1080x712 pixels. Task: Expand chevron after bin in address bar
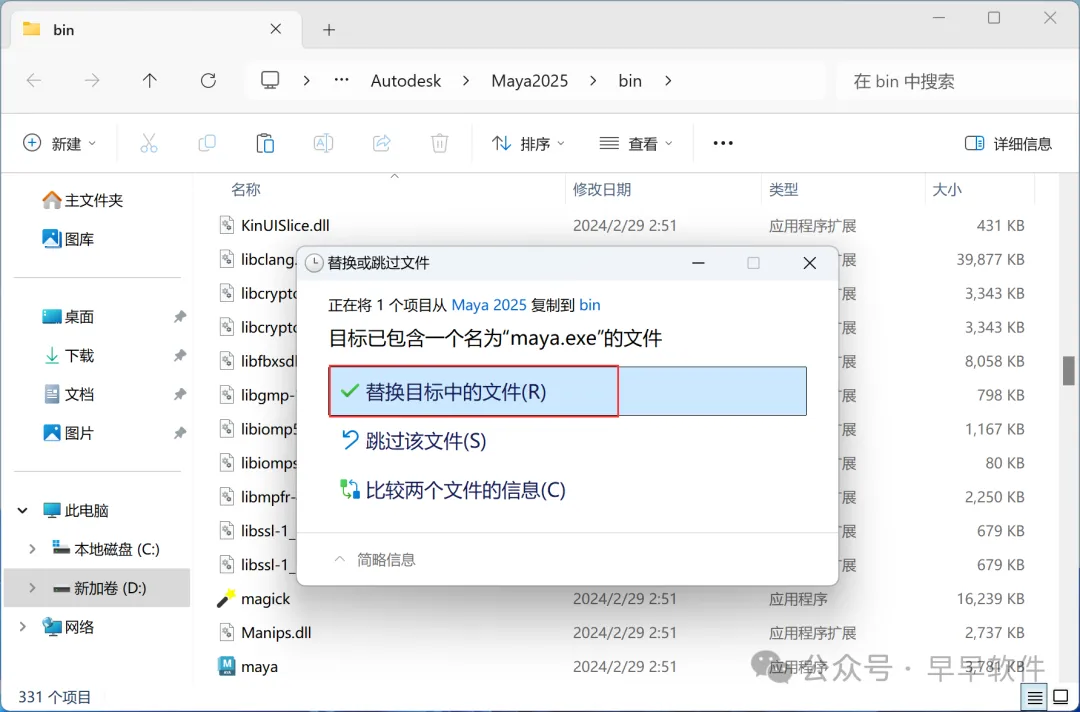click(x=667, y=81)
